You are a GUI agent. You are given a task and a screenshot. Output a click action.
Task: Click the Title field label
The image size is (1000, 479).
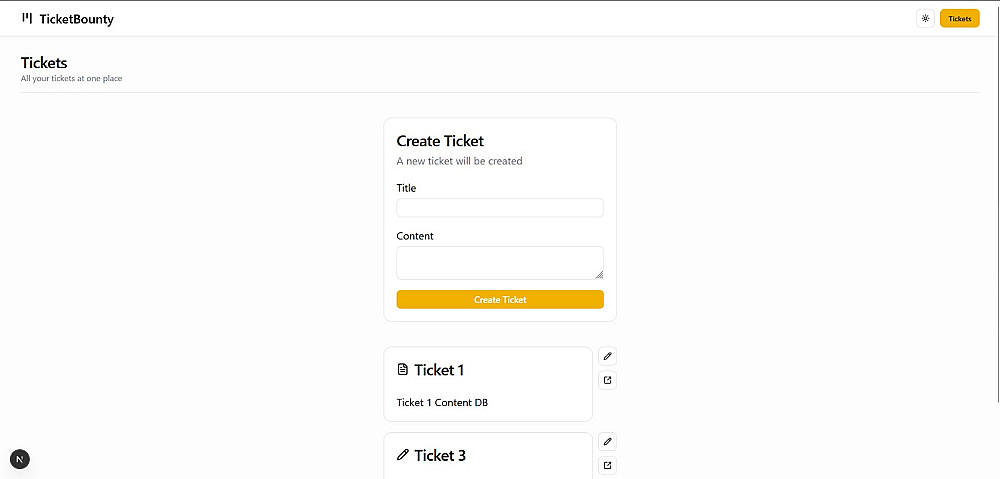point(406,188)
